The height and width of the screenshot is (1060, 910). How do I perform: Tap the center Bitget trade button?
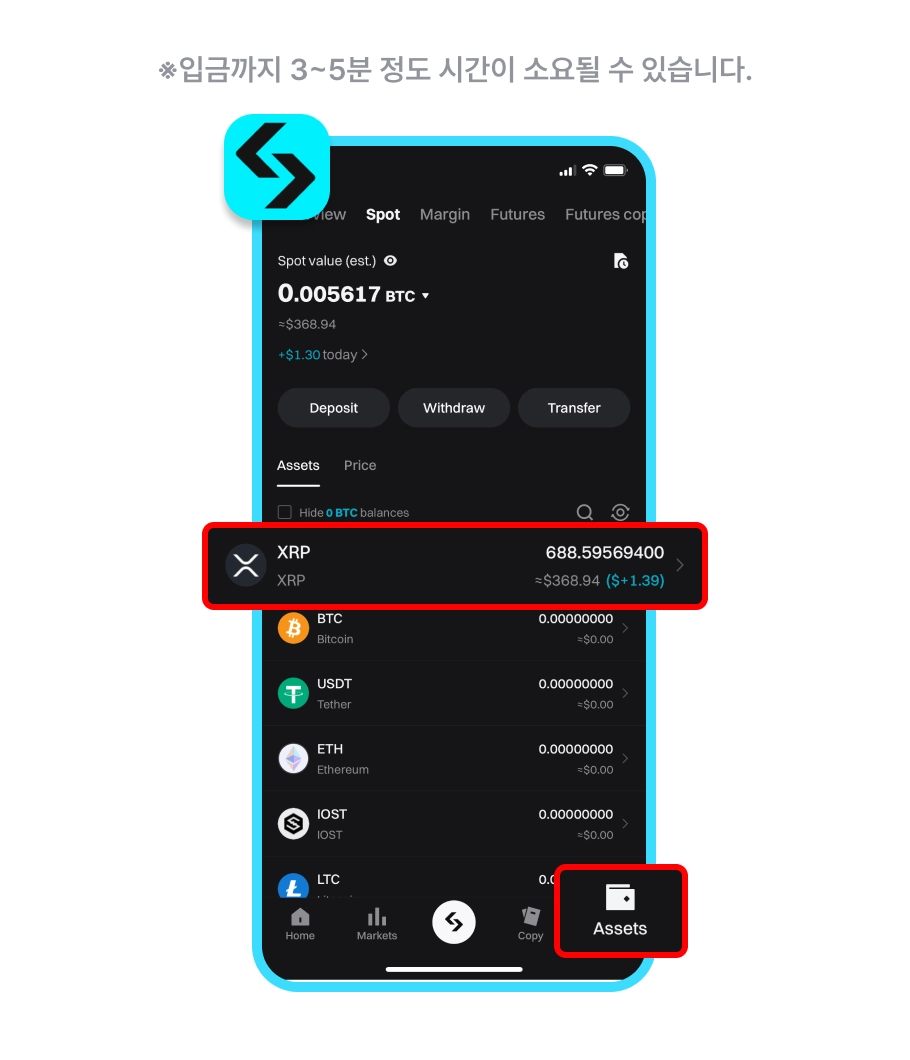pyautogui.click(x=454, y=922)
